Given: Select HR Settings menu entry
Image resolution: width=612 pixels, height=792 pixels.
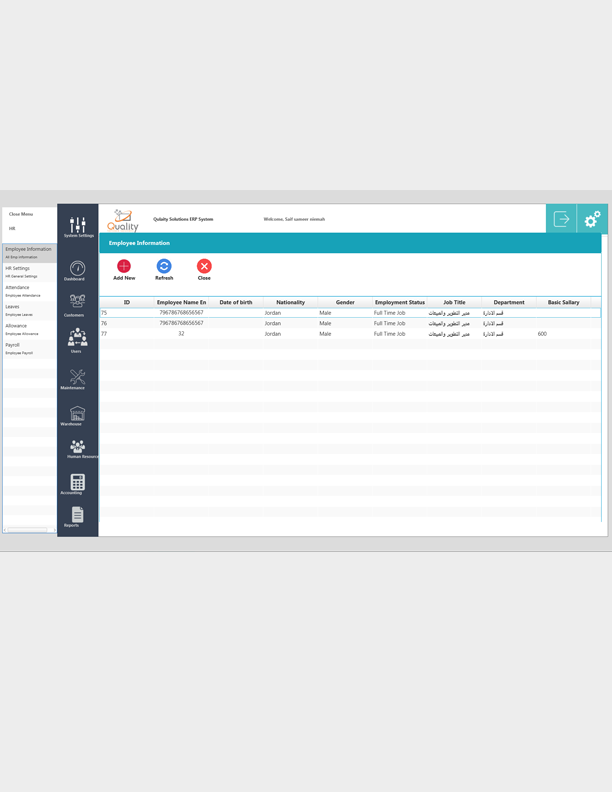Looking at the screenshot, I should [x=29, y=272].
